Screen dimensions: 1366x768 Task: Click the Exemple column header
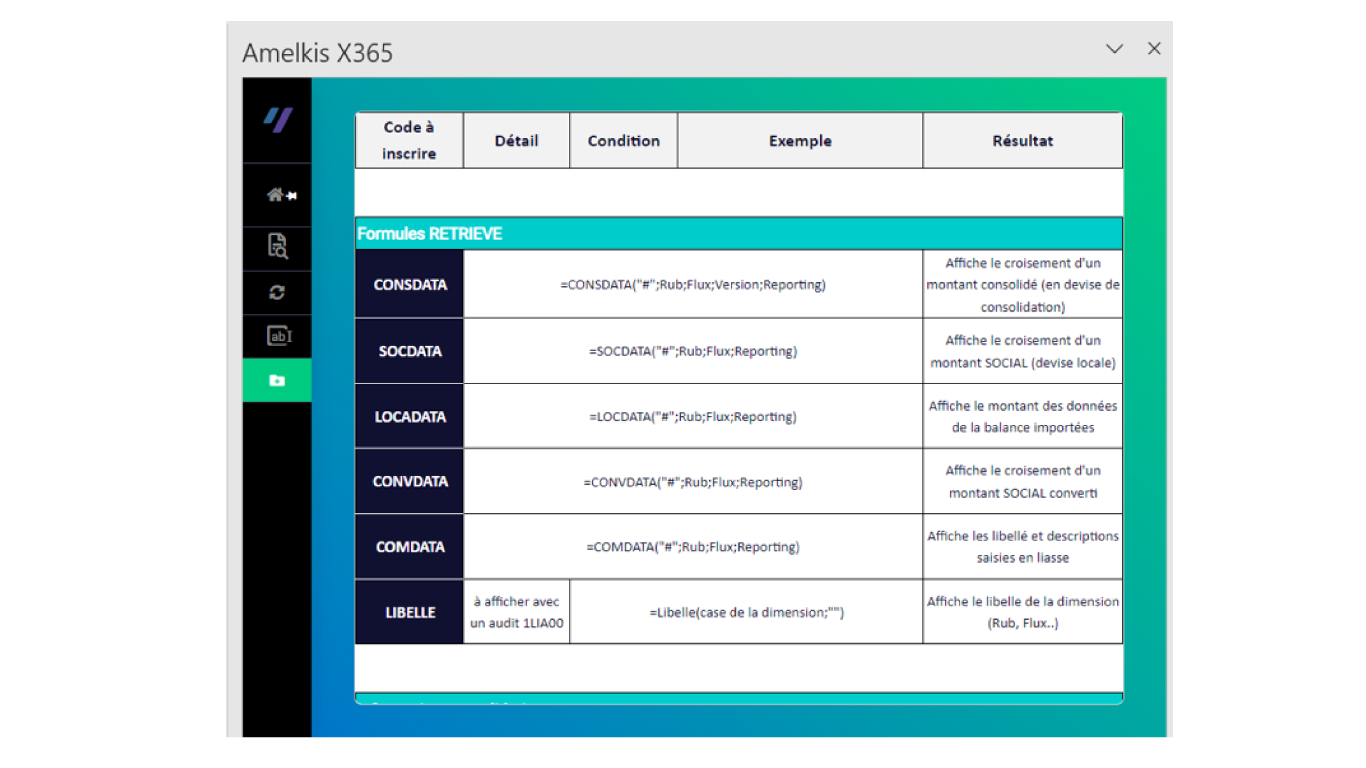click(800, 140)
